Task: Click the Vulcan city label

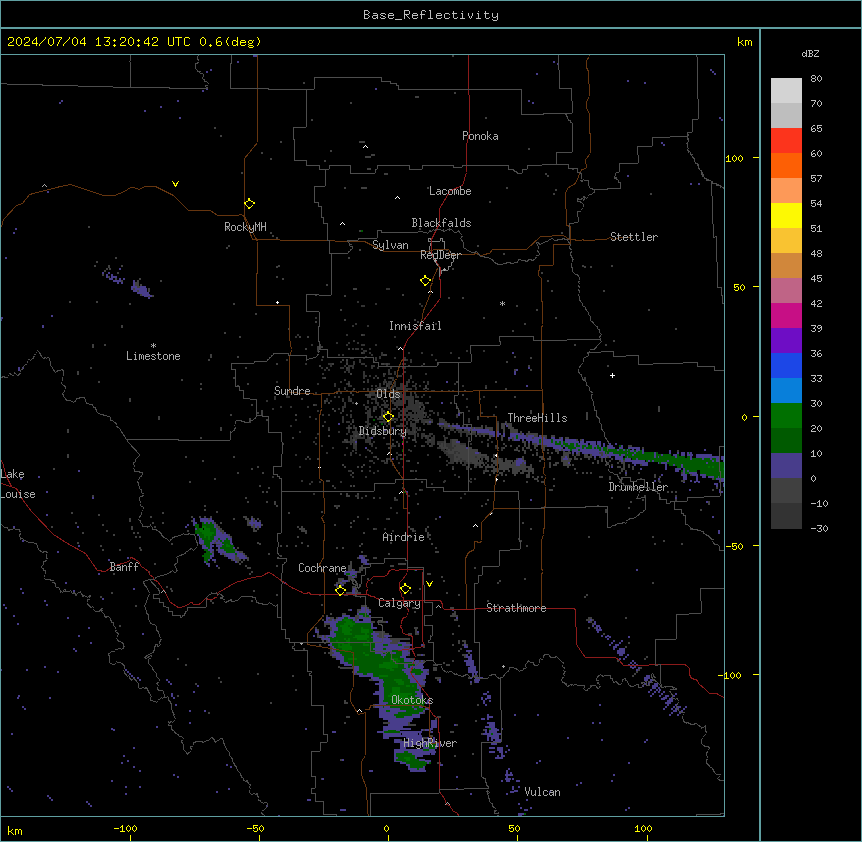Action: click(542, 792)
